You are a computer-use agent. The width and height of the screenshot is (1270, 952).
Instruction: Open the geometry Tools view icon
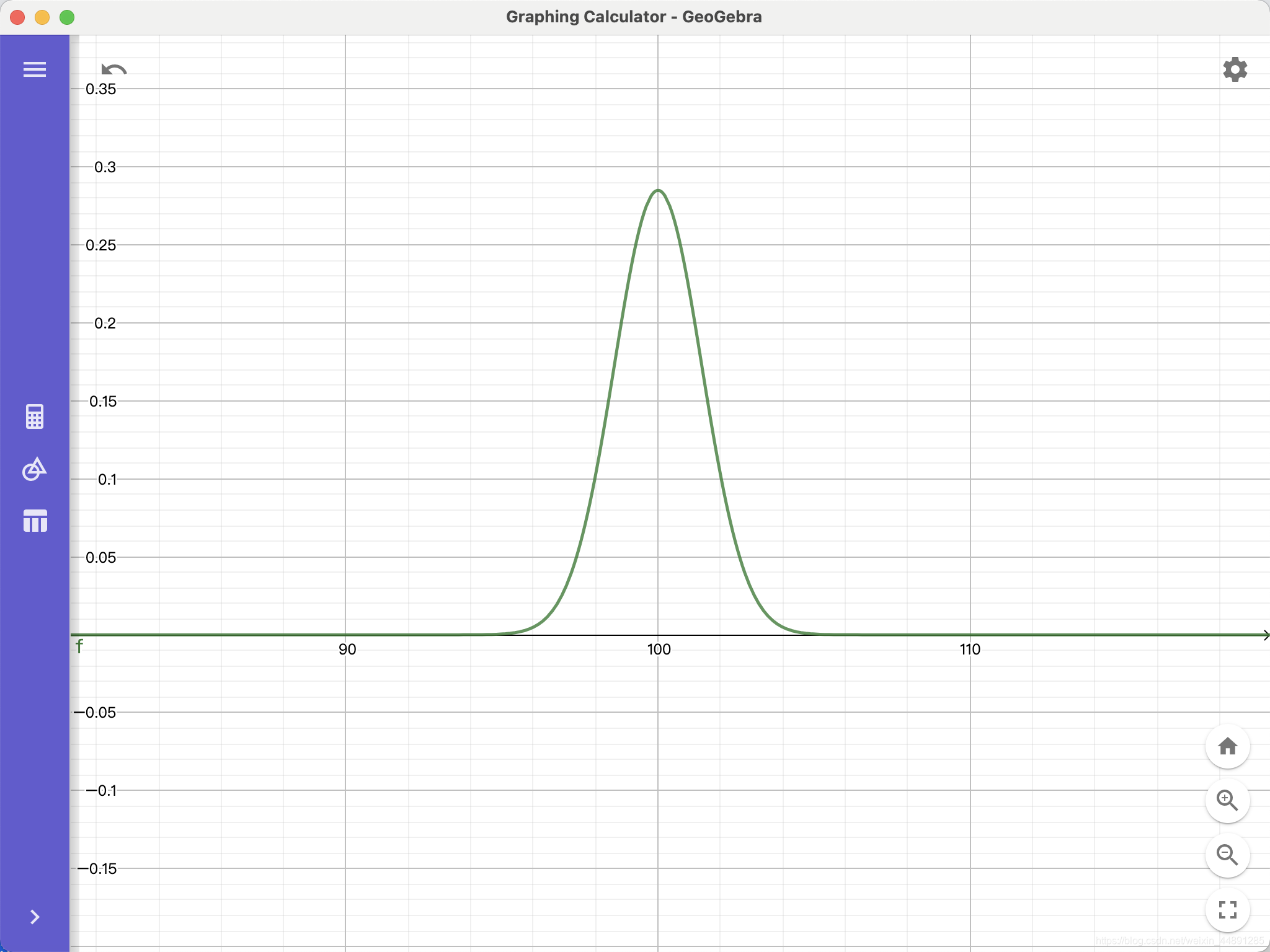[35, 469]
